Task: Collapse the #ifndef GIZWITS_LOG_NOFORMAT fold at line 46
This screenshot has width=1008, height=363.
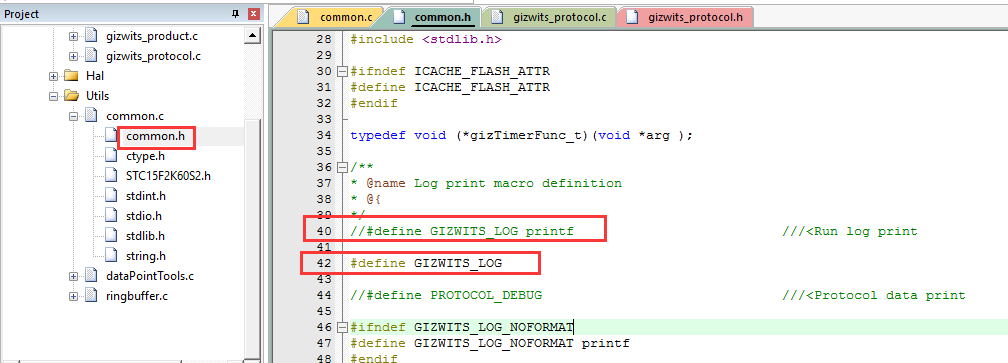Action: (342, 327)
